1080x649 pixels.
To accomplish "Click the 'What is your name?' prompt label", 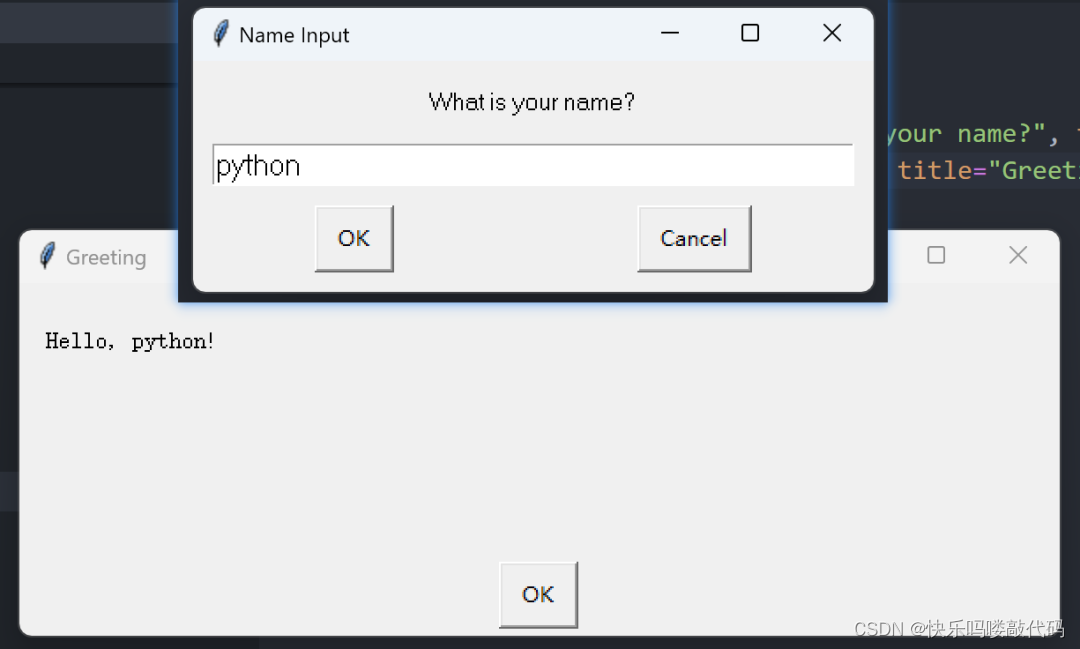I will pyautogui.click(x=531, y=101).
